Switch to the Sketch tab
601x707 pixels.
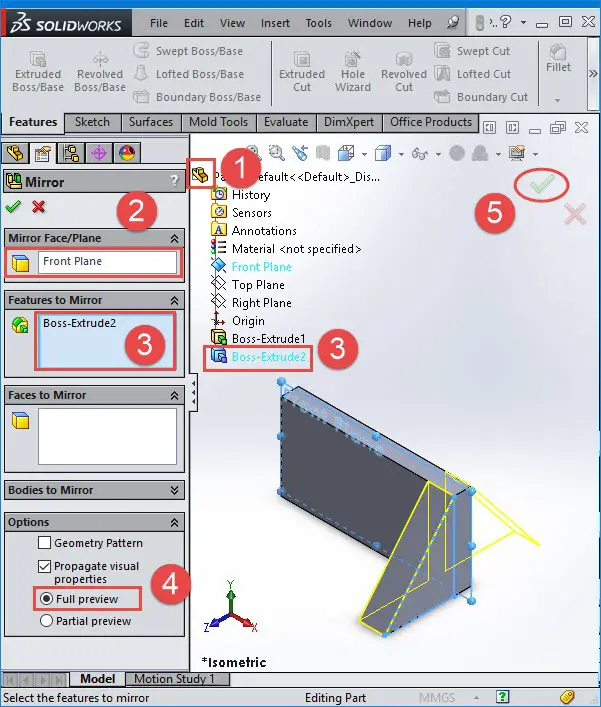(x=92, y=122)
